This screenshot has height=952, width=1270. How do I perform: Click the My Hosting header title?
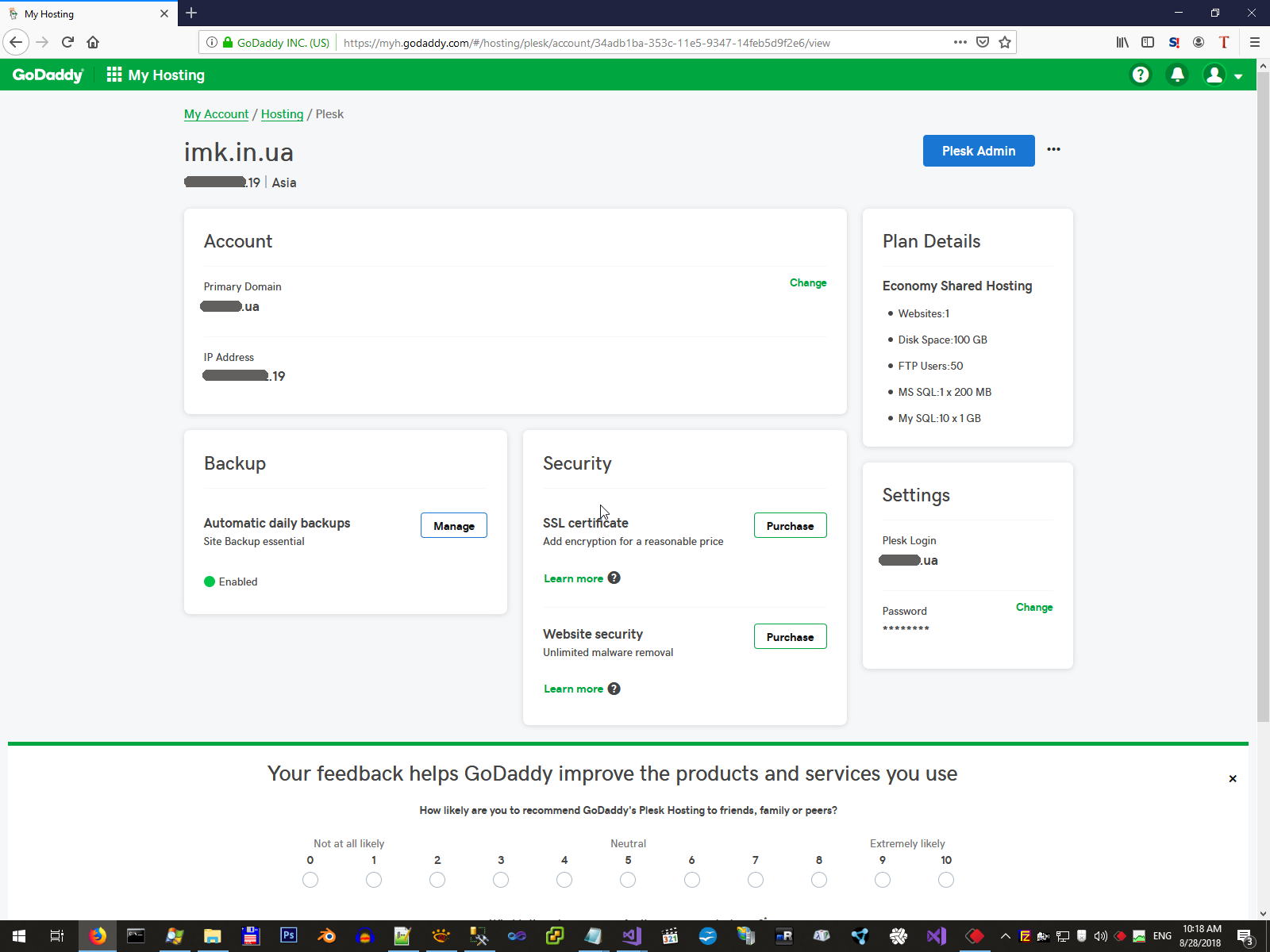167,75
